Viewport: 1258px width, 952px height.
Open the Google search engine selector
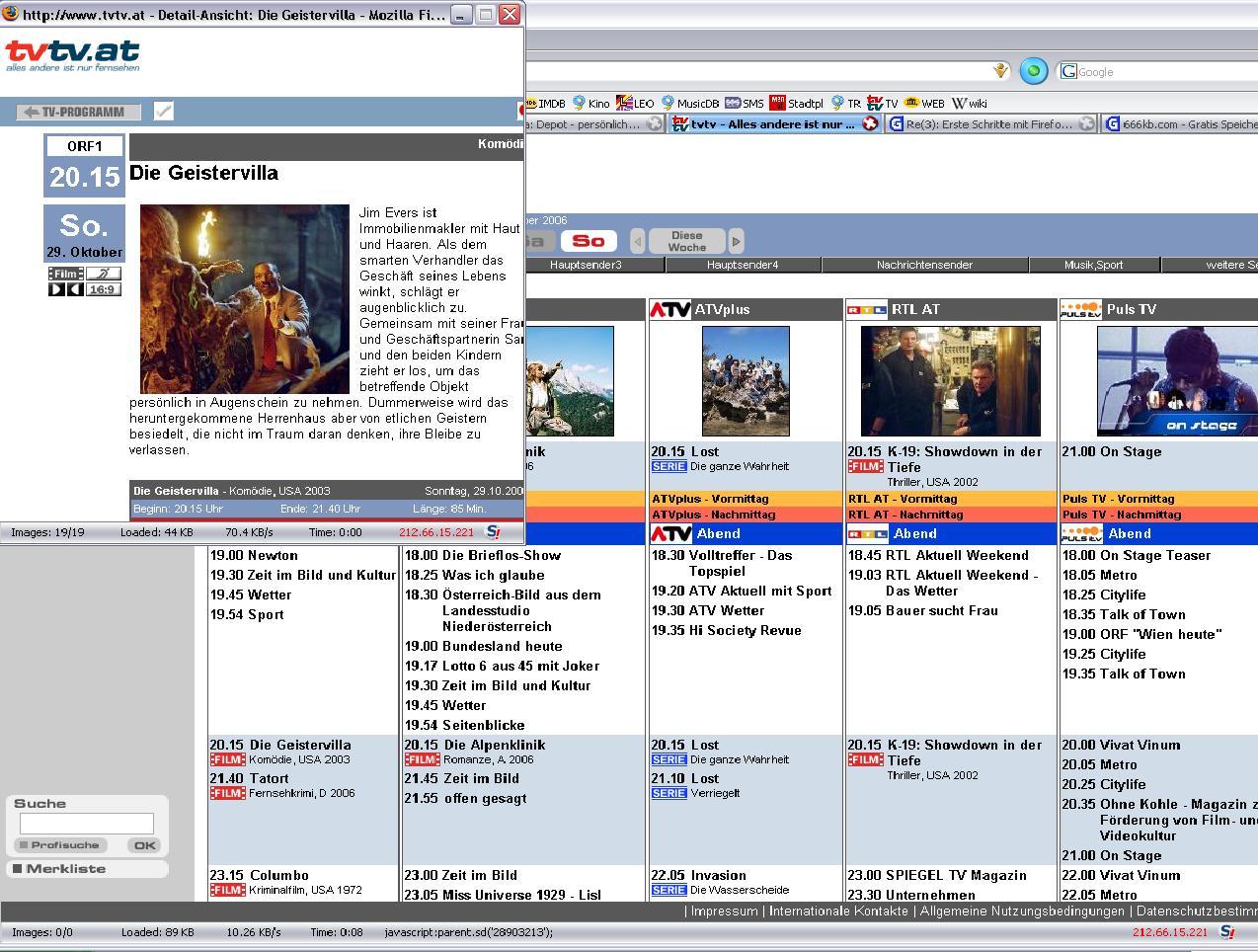pyautogui.click(x=1067, y=71)
